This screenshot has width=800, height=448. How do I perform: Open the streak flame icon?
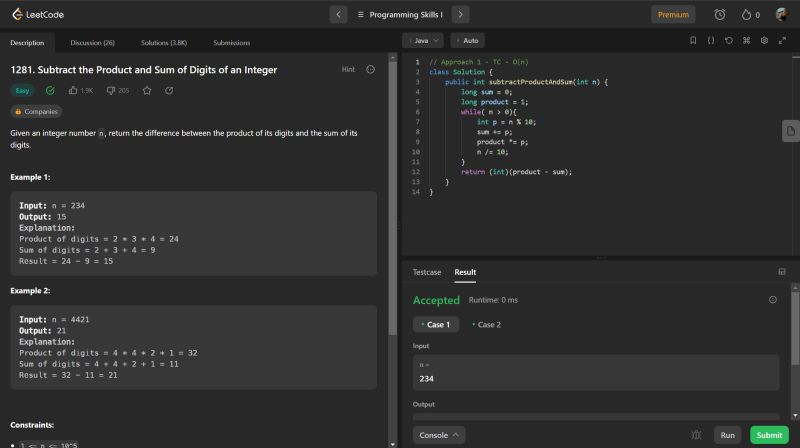point(745,15)
